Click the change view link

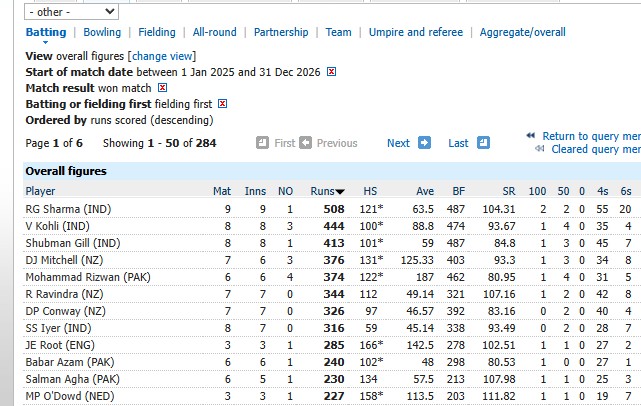(163, 56)
